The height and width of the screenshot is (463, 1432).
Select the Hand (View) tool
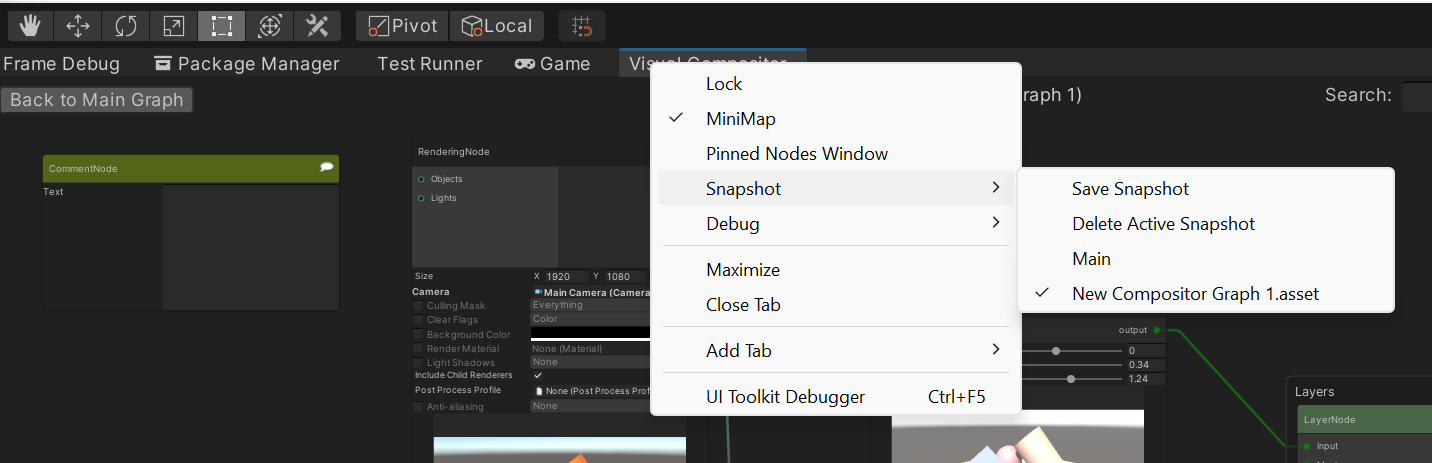30,26
